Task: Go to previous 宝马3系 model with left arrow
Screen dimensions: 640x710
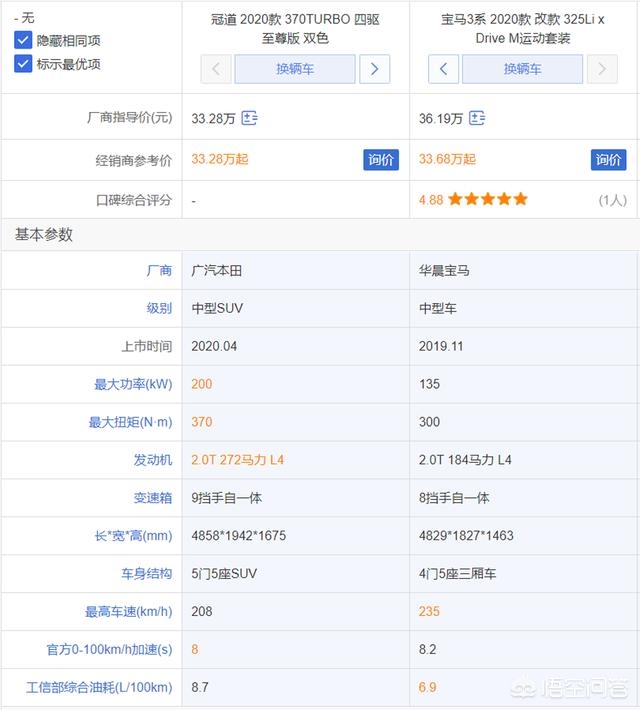Action: point(443,69)
